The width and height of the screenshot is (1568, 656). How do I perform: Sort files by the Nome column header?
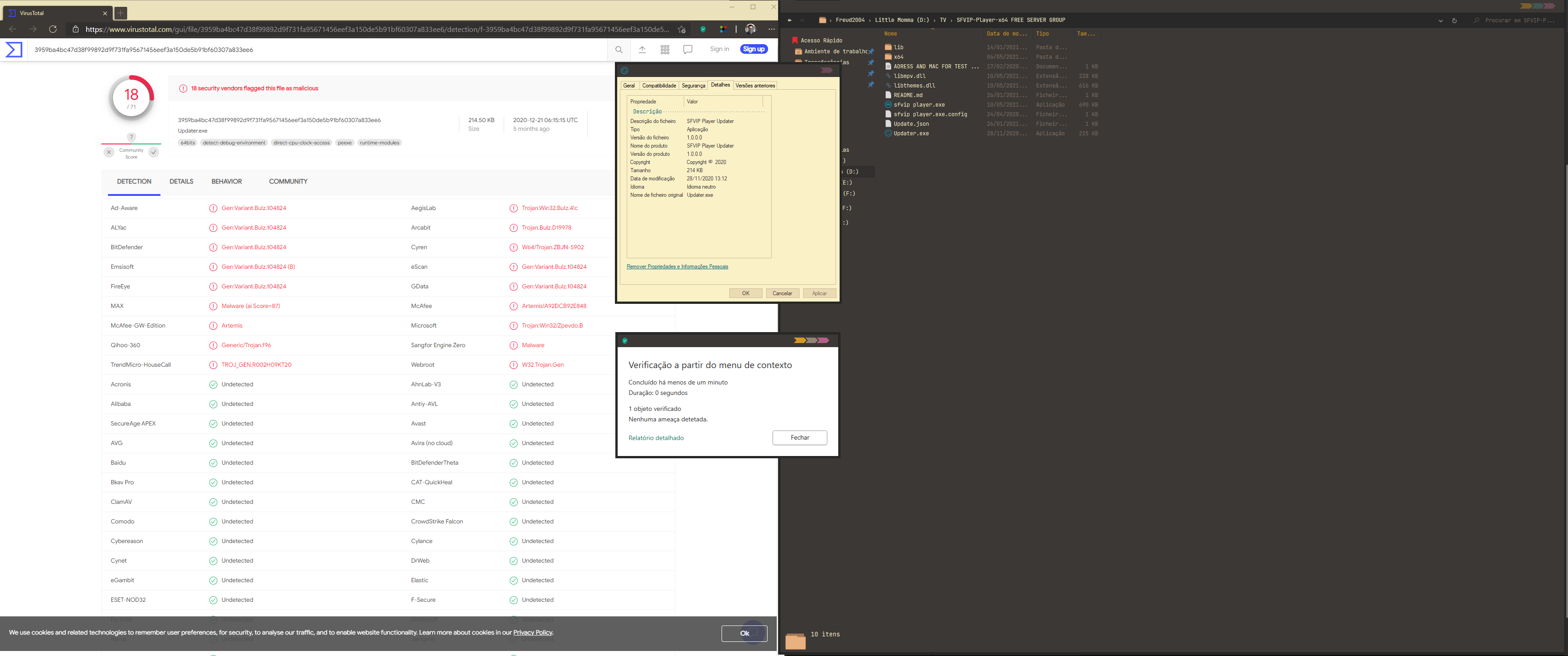[x=891, y=34]
